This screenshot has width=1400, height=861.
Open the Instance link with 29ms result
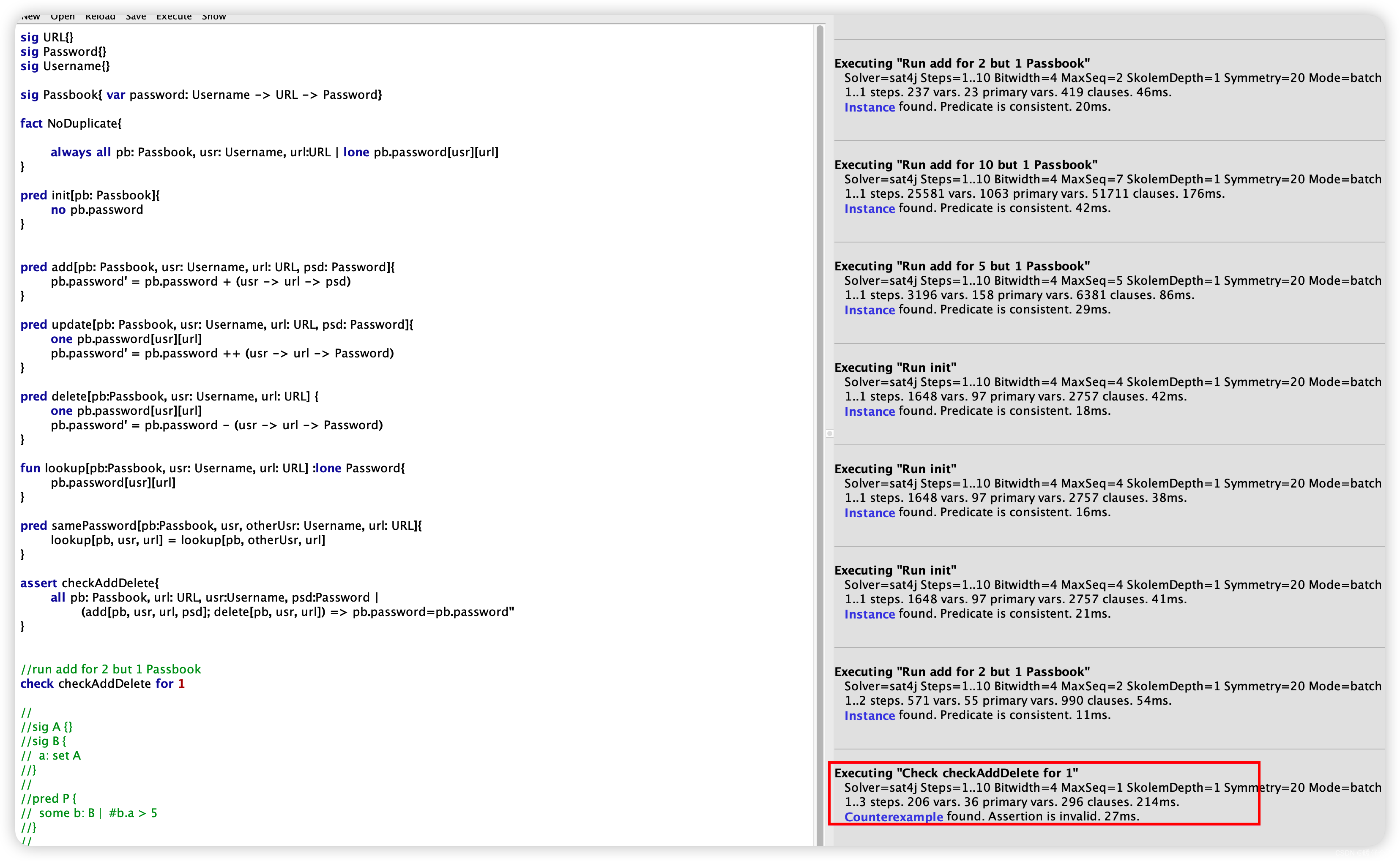pos(870,310)
